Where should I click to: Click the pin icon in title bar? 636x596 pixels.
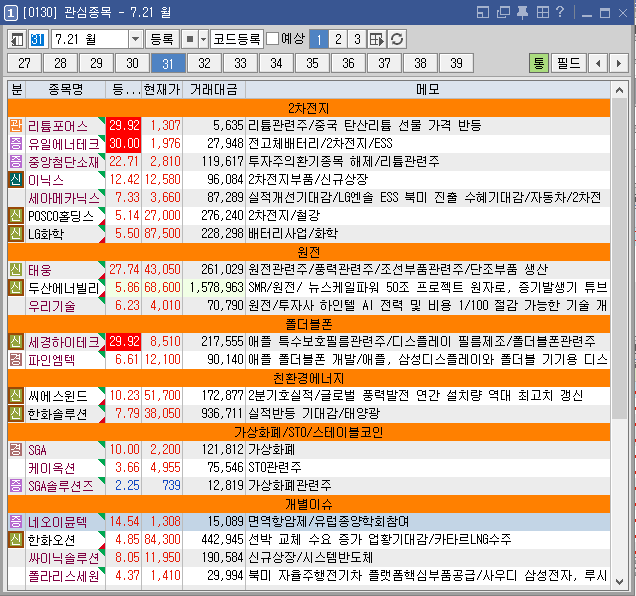[x=522, y=13]
